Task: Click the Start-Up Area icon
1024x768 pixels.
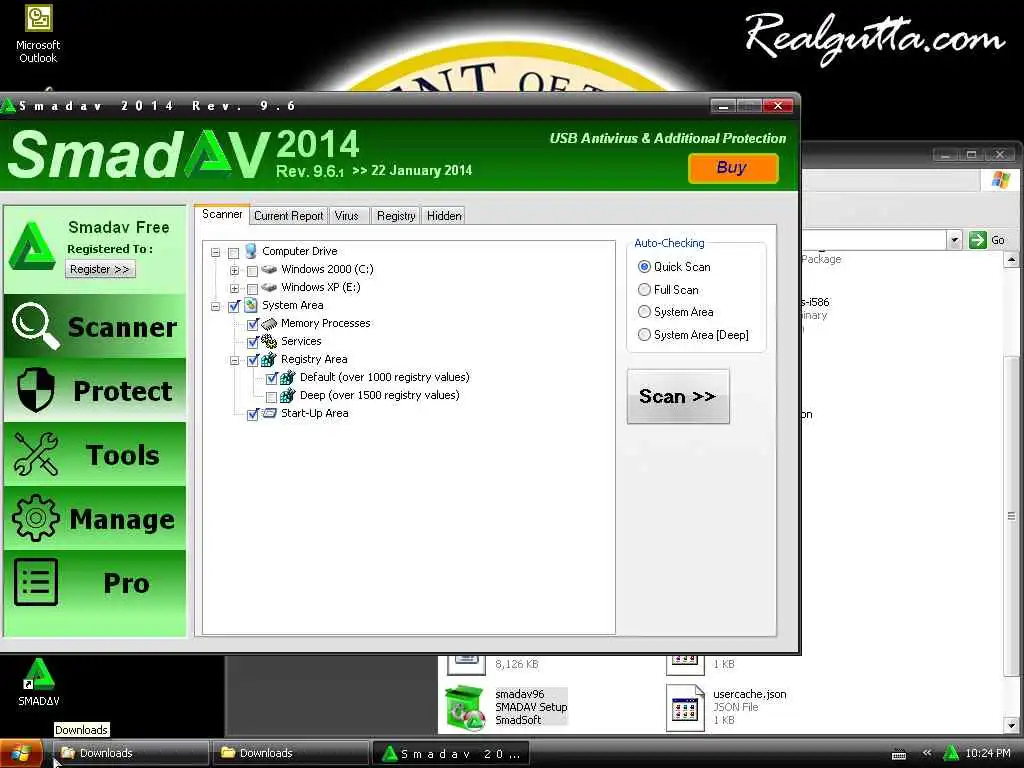Action: [x=269, y=413]
